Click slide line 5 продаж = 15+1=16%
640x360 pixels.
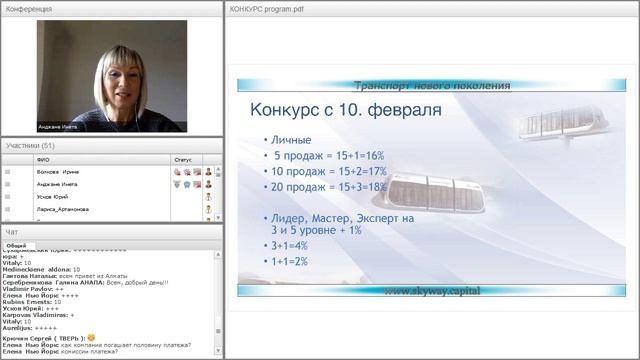pyautogui.click(x=329, y=156)
